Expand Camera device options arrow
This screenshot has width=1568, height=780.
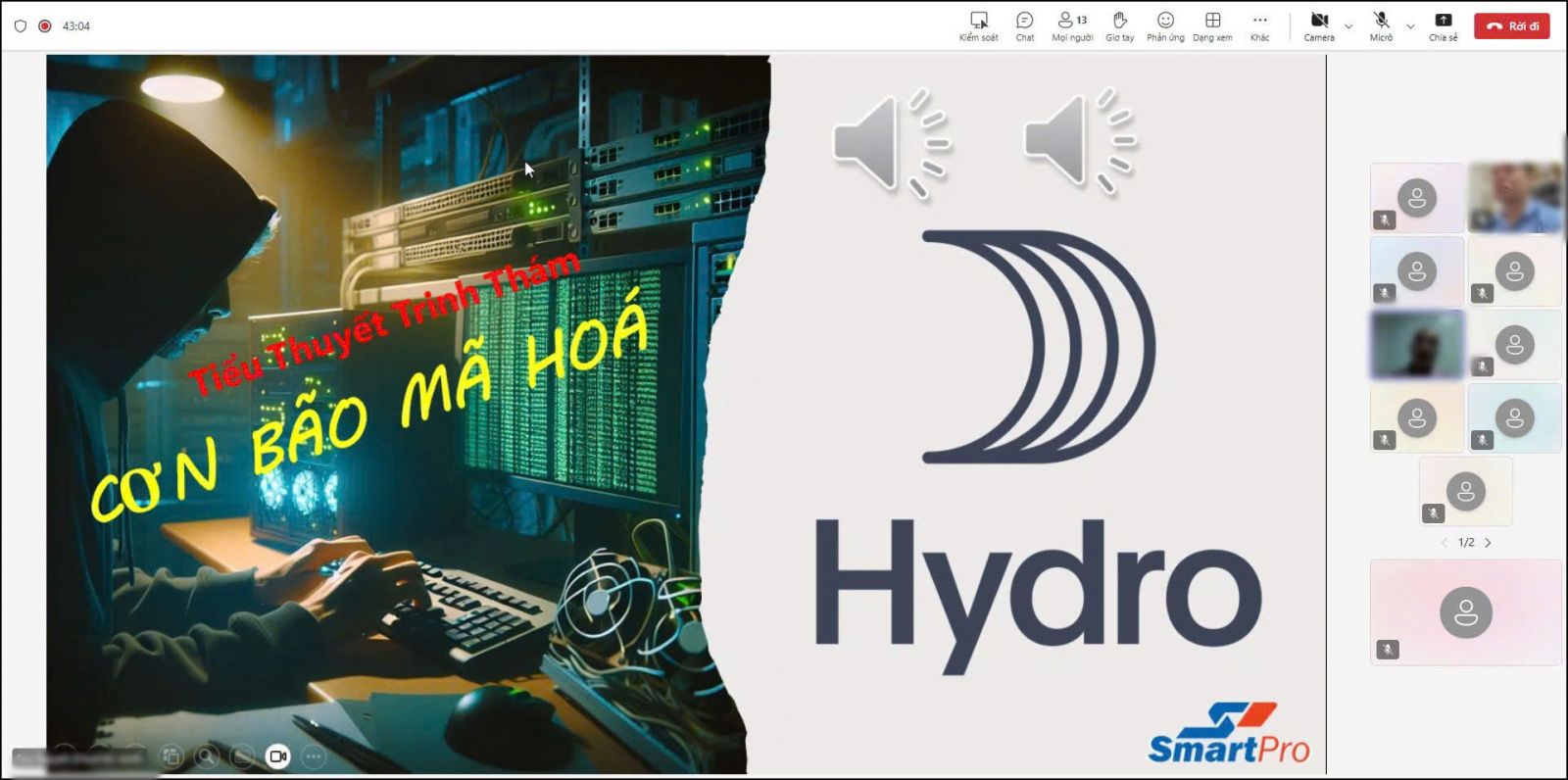pyautogui.click(x=1348, y=26)
